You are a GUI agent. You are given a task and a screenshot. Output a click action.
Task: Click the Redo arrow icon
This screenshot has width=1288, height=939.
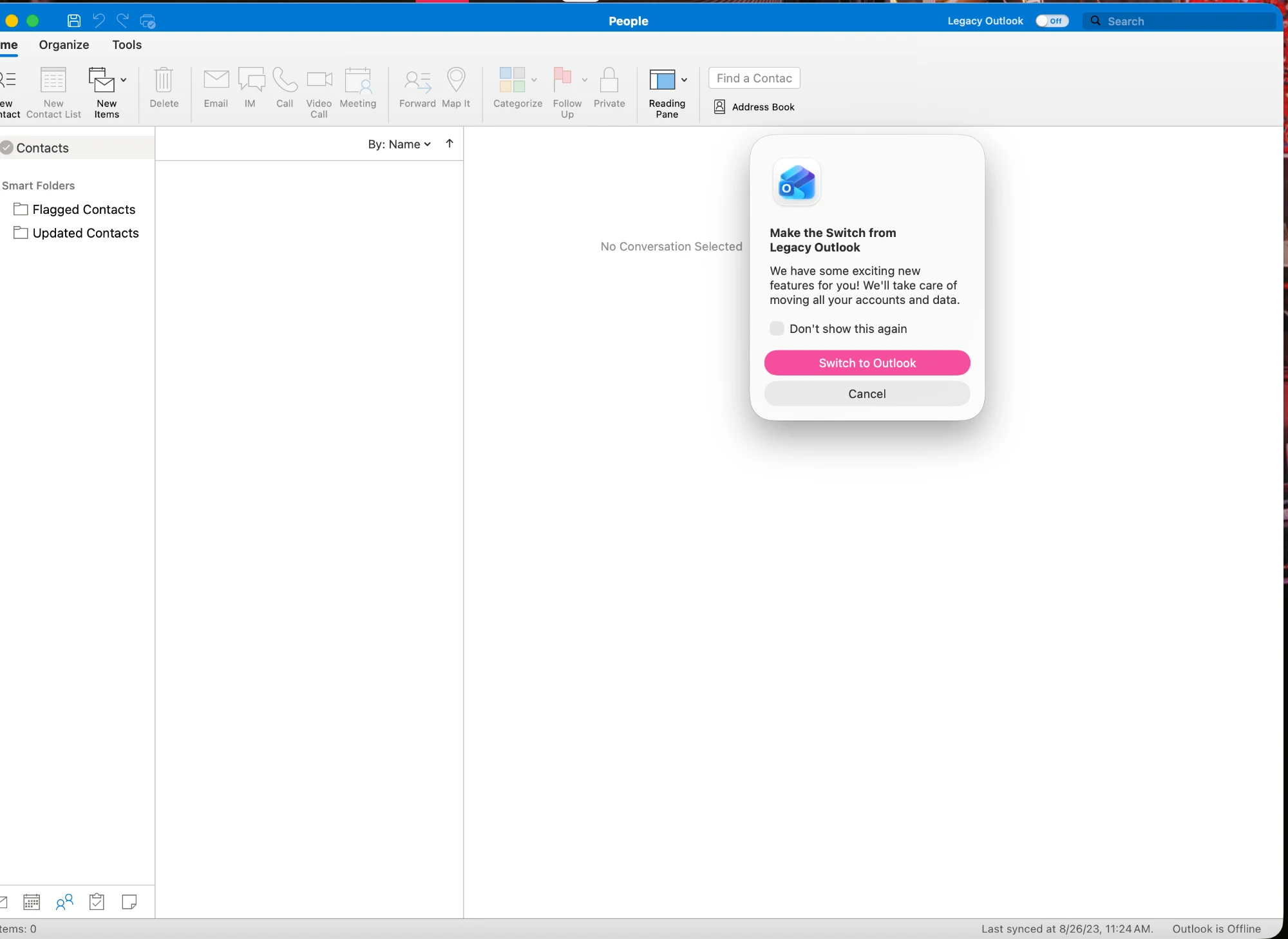click(122, 21)
